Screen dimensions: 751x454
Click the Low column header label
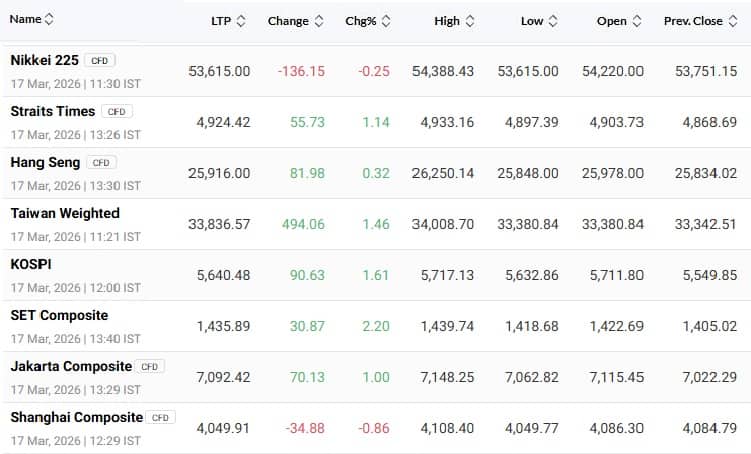click(x=532, y=21)
